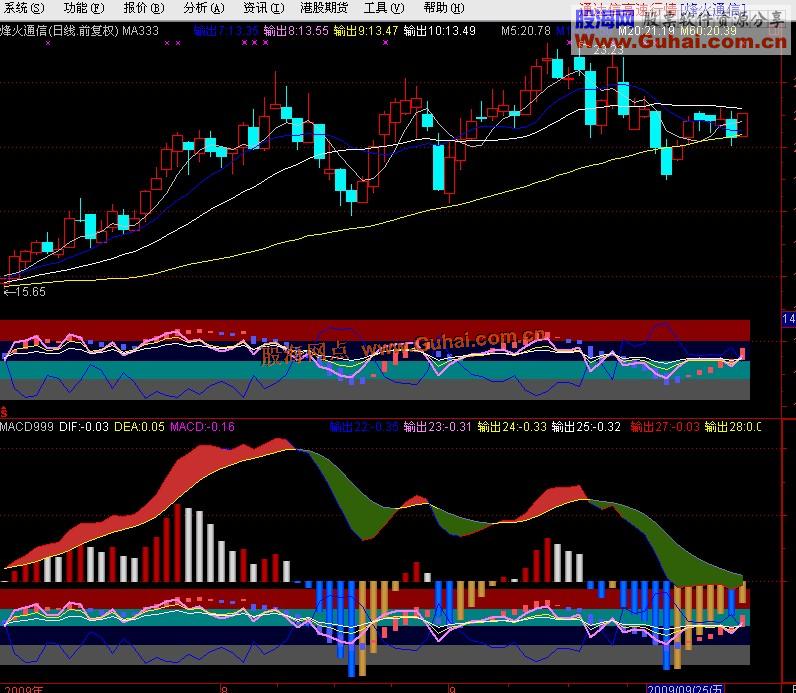Click the 25.23 high price label
The width and height of the screenshot is (796, 693).
point(608,50)
